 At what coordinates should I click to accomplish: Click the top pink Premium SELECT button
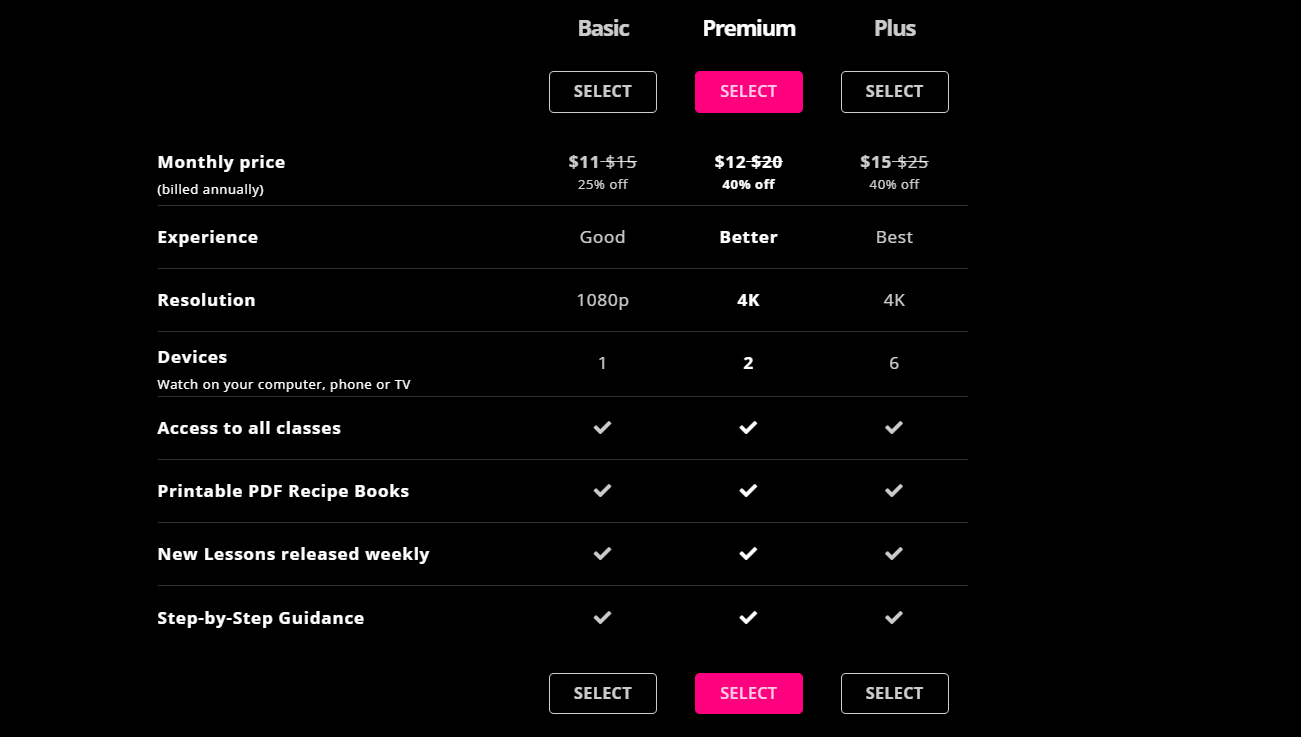click(x=748, y=92)
